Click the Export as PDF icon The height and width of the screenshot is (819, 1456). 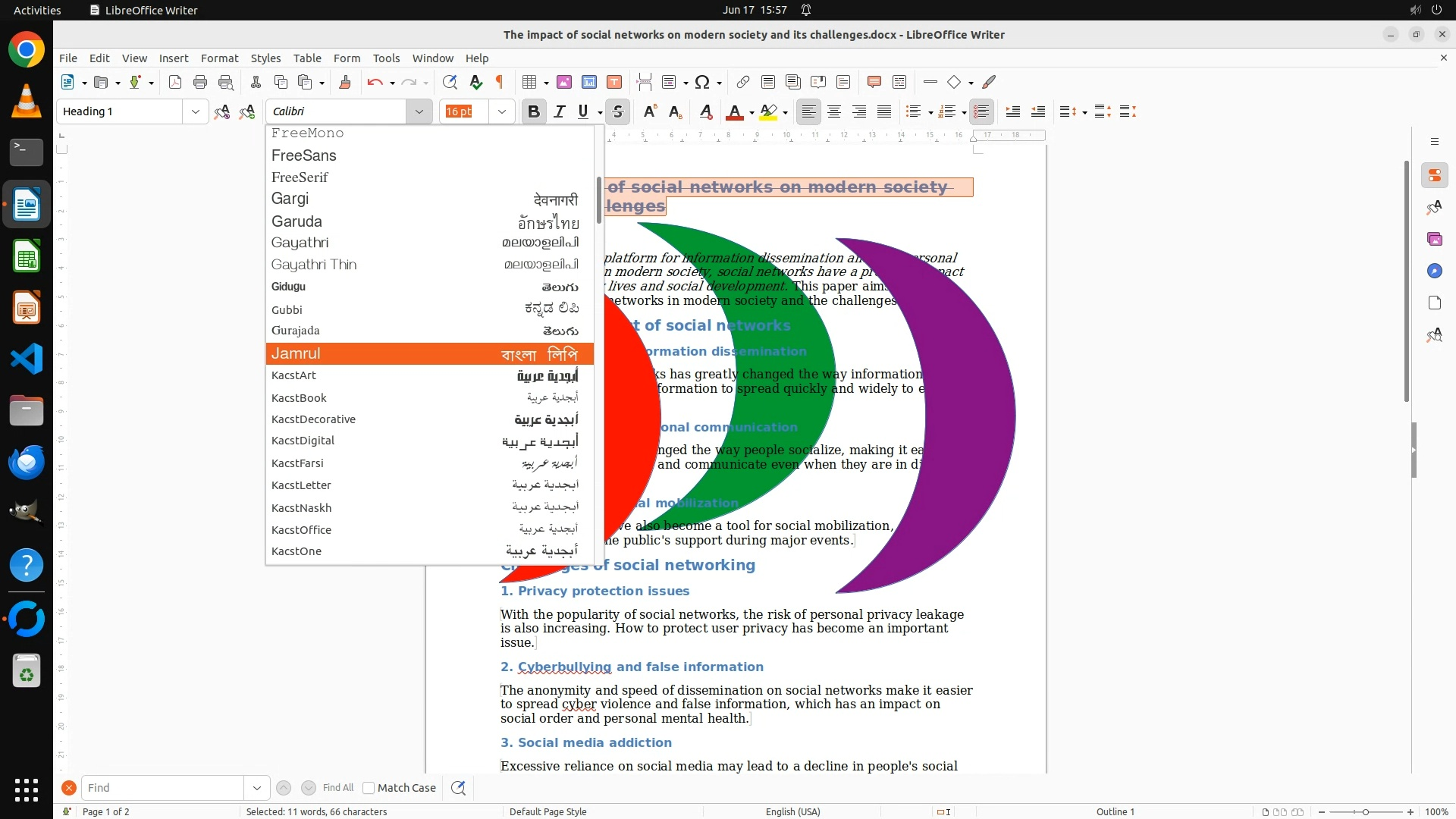point(175,82)
